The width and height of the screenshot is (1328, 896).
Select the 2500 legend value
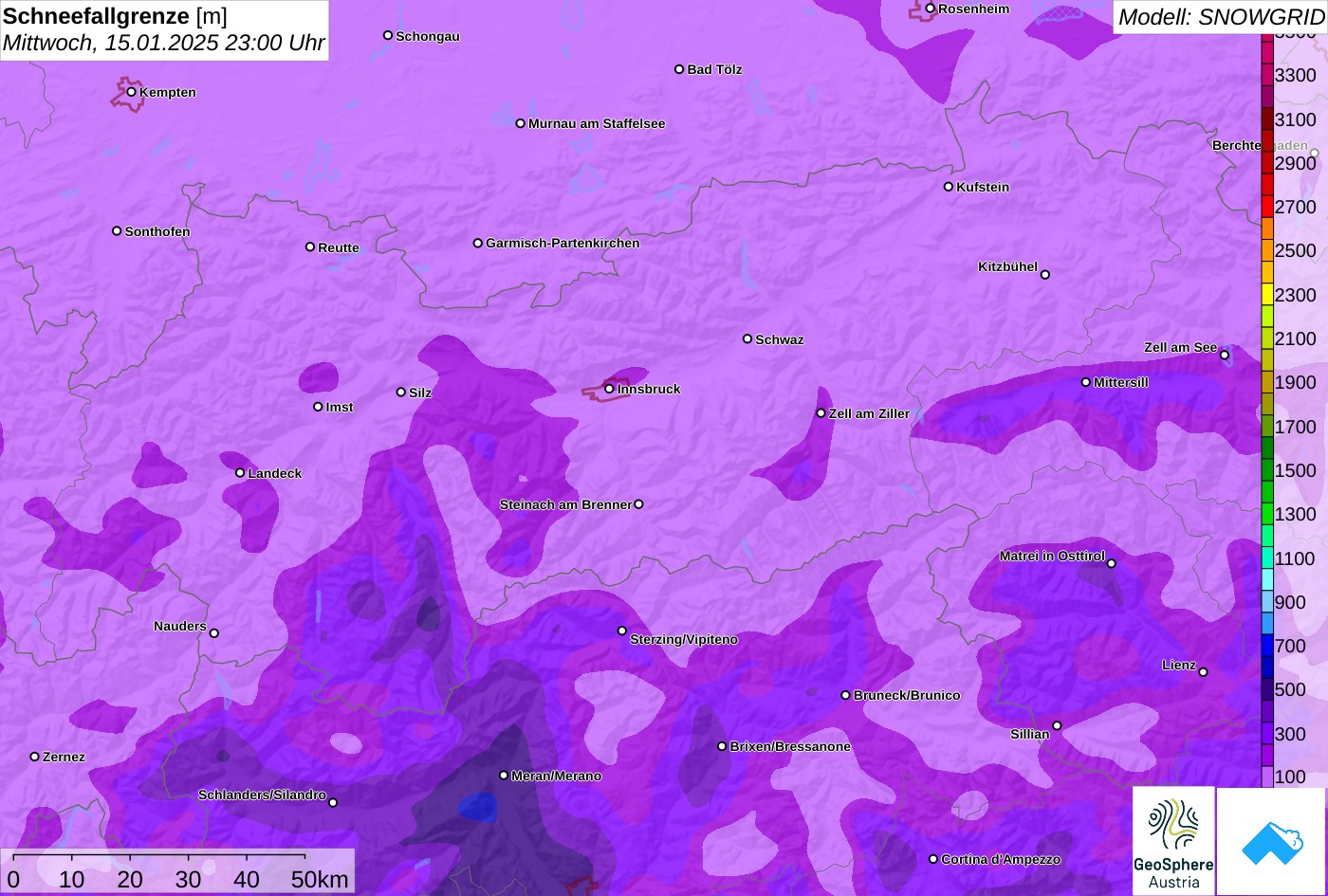pos(1296,250)
